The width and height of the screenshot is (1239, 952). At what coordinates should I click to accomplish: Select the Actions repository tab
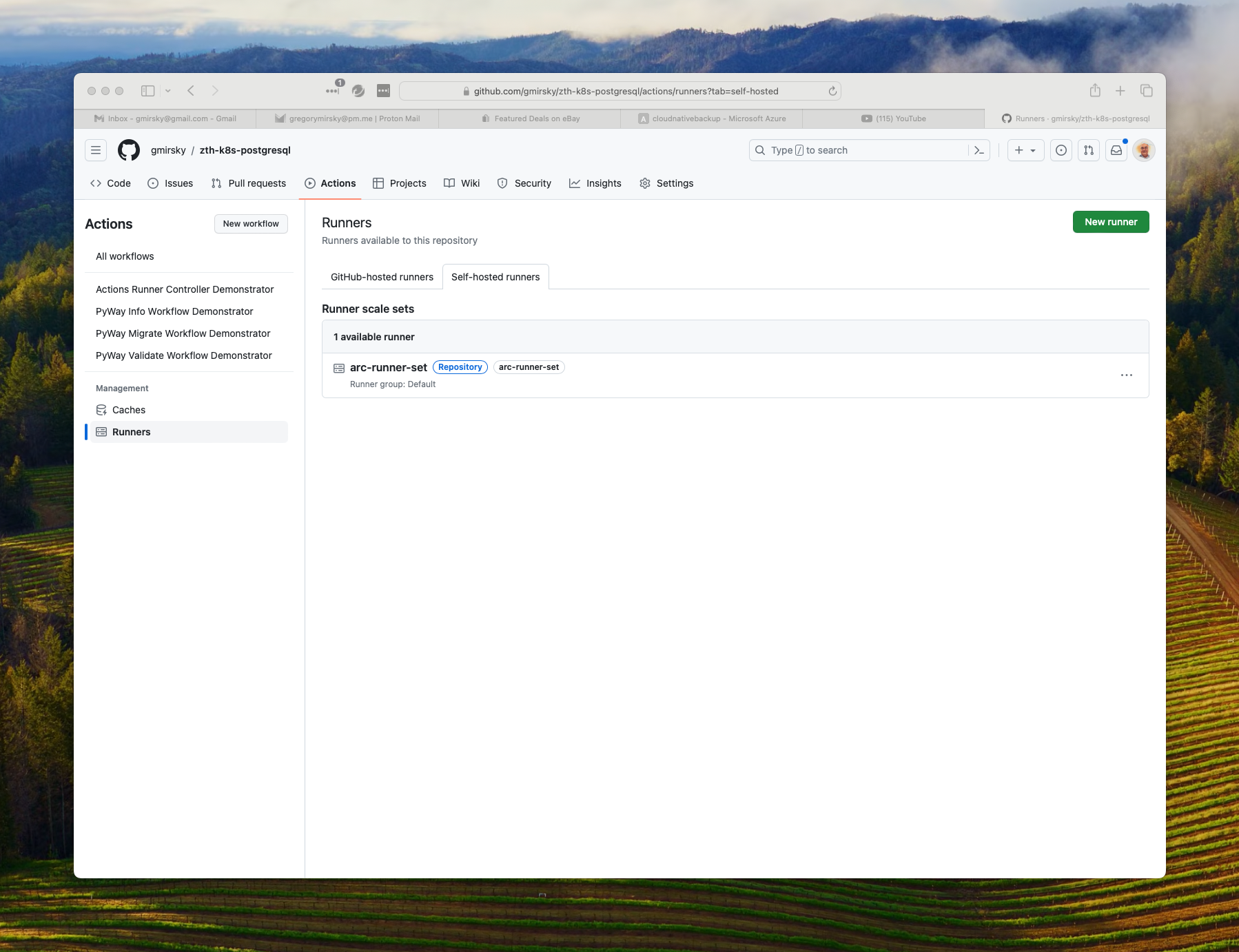(x=330, y=183)
